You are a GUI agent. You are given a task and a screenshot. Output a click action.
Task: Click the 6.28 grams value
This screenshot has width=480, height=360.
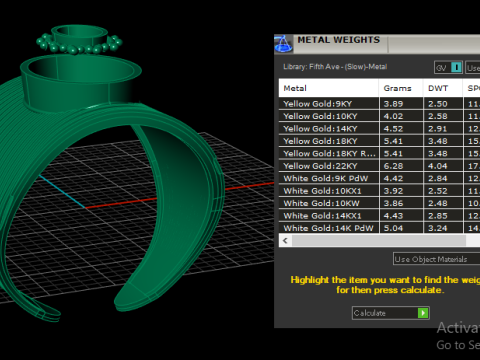pos(393,166)
